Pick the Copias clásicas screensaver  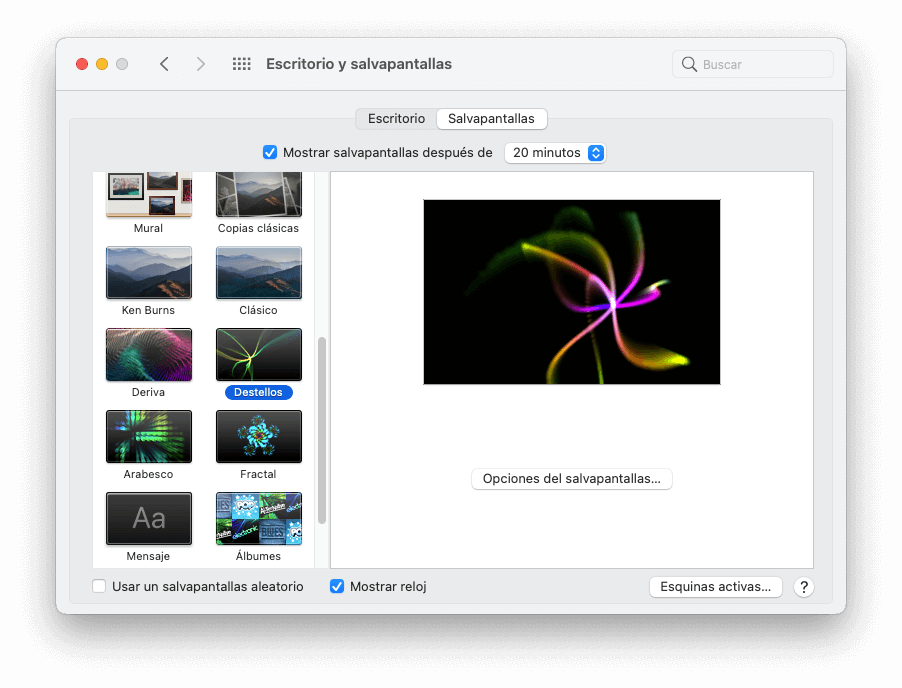258,193
